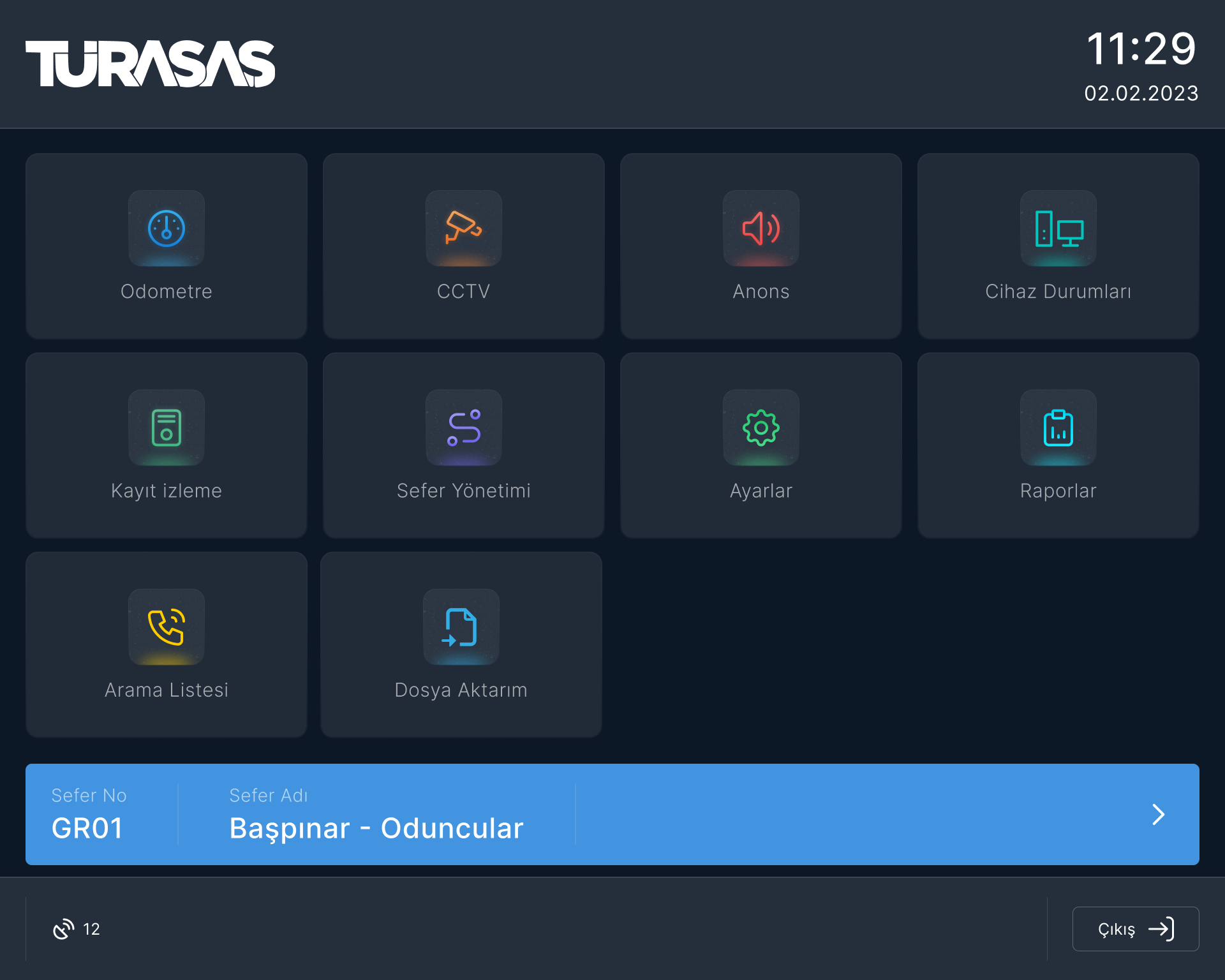The image size is (1225, 980).
Task: Expand trip details with the chevron arrow
Action: click(x=1158, y=814)
